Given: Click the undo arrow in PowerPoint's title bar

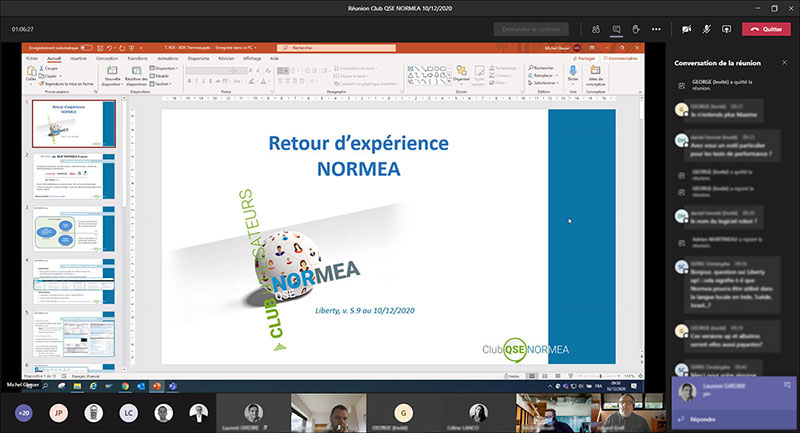Looking at the screenshot, I should tap(109, 48).
